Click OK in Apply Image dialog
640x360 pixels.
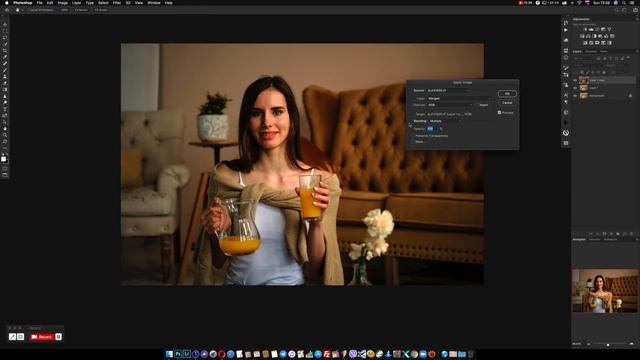click(x=507, y=93)
